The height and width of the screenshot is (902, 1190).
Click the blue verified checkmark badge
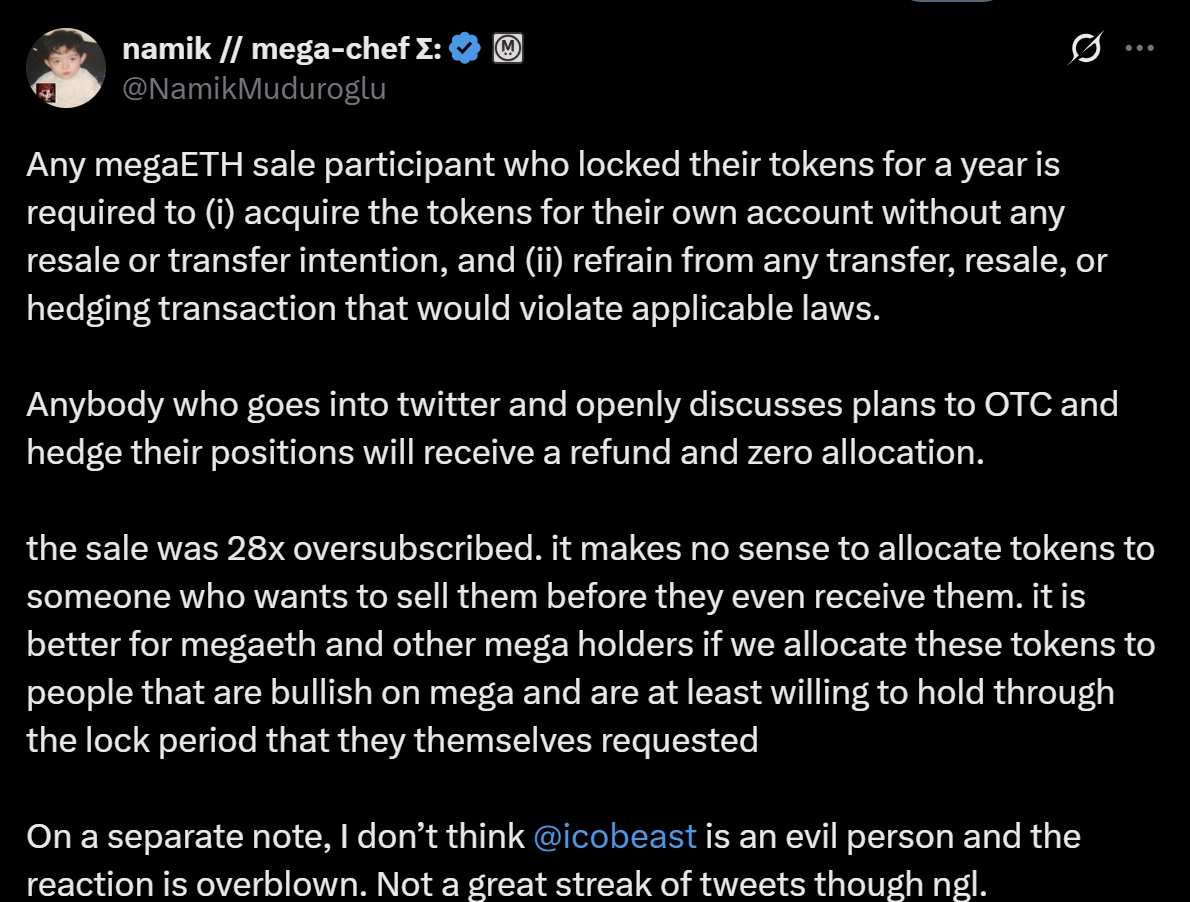[x=465, y=48]
